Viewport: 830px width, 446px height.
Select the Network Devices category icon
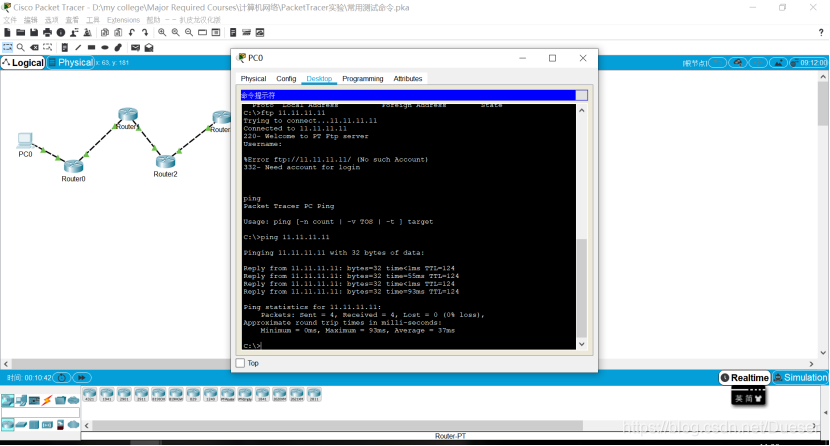click(7, 401)
